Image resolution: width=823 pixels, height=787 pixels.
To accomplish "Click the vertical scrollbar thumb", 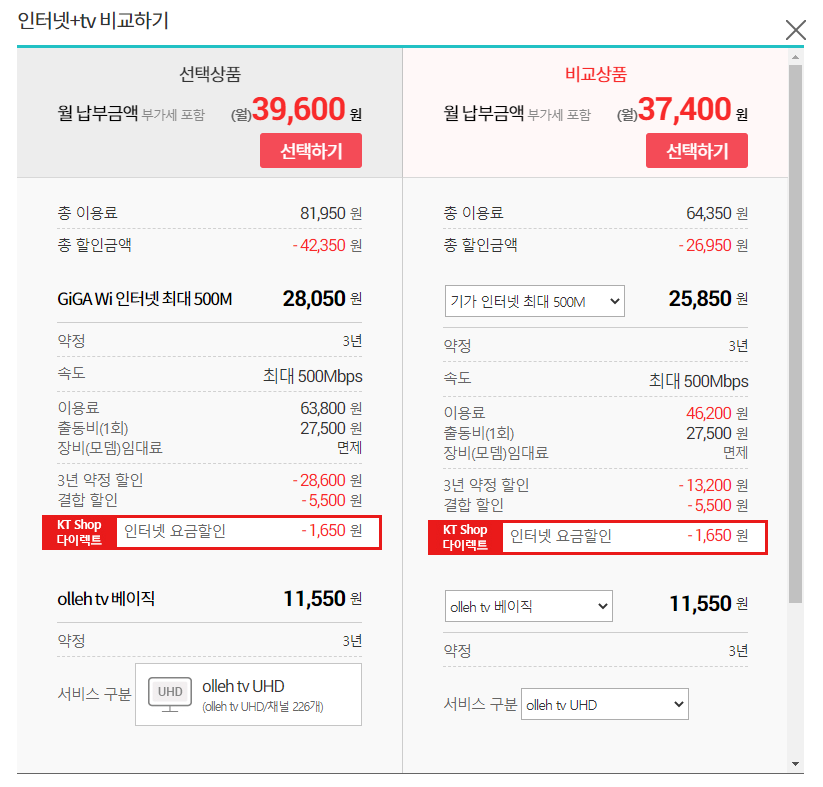I will click(x=795, y=330).
